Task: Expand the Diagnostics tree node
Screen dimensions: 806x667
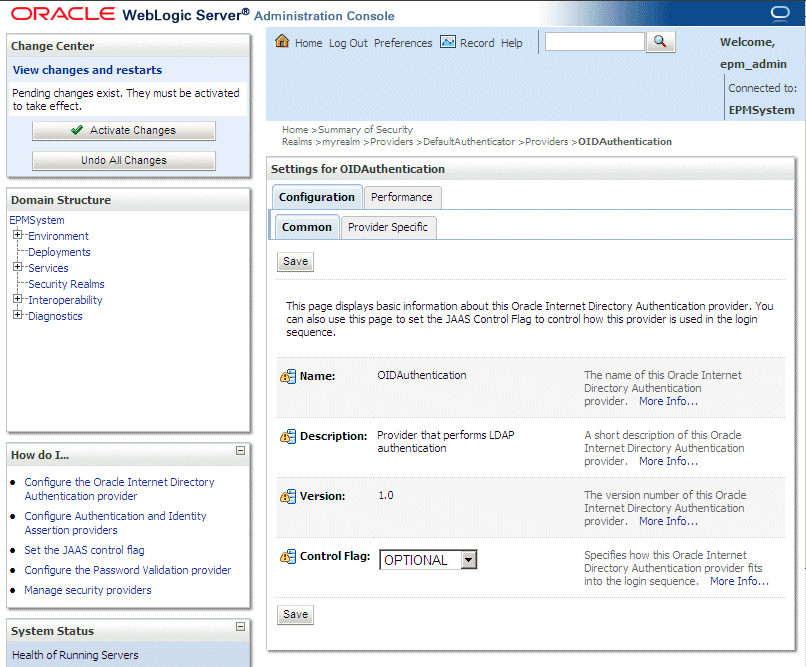Action: 17,314
